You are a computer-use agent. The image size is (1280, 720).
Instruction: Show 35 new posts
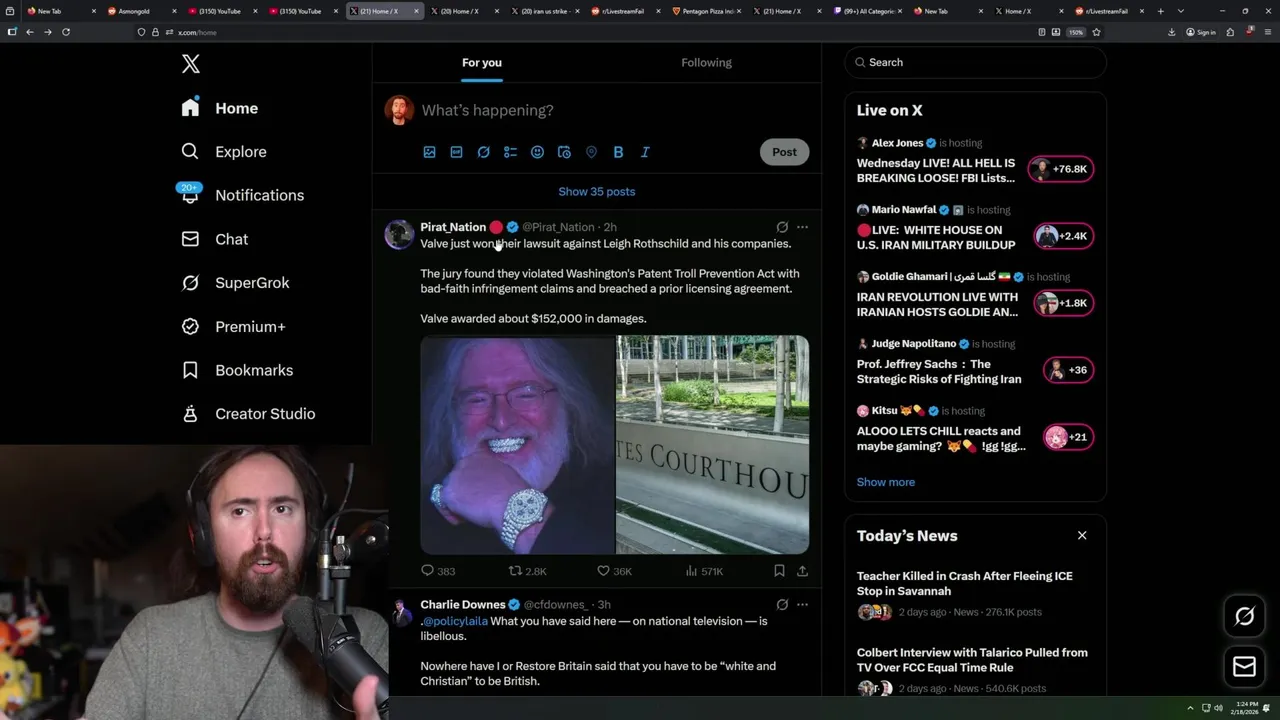coord(597,192)
